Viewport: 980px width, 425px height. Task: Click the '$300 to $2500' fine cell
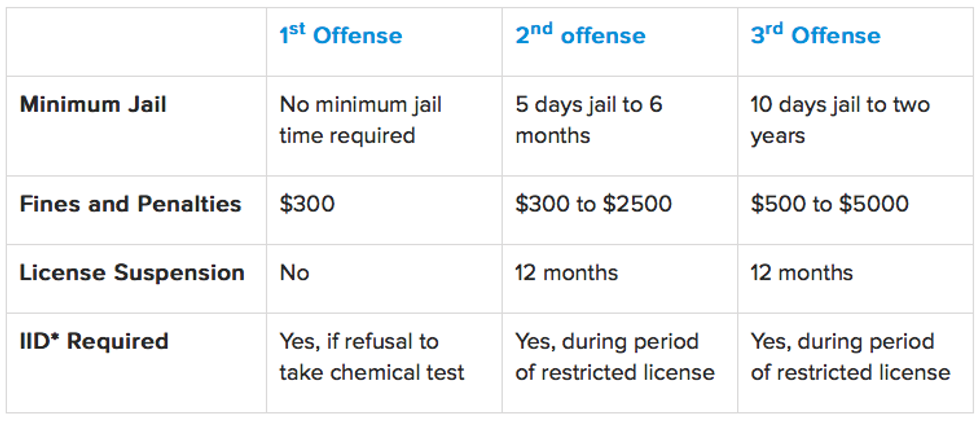tap(594, 205)
